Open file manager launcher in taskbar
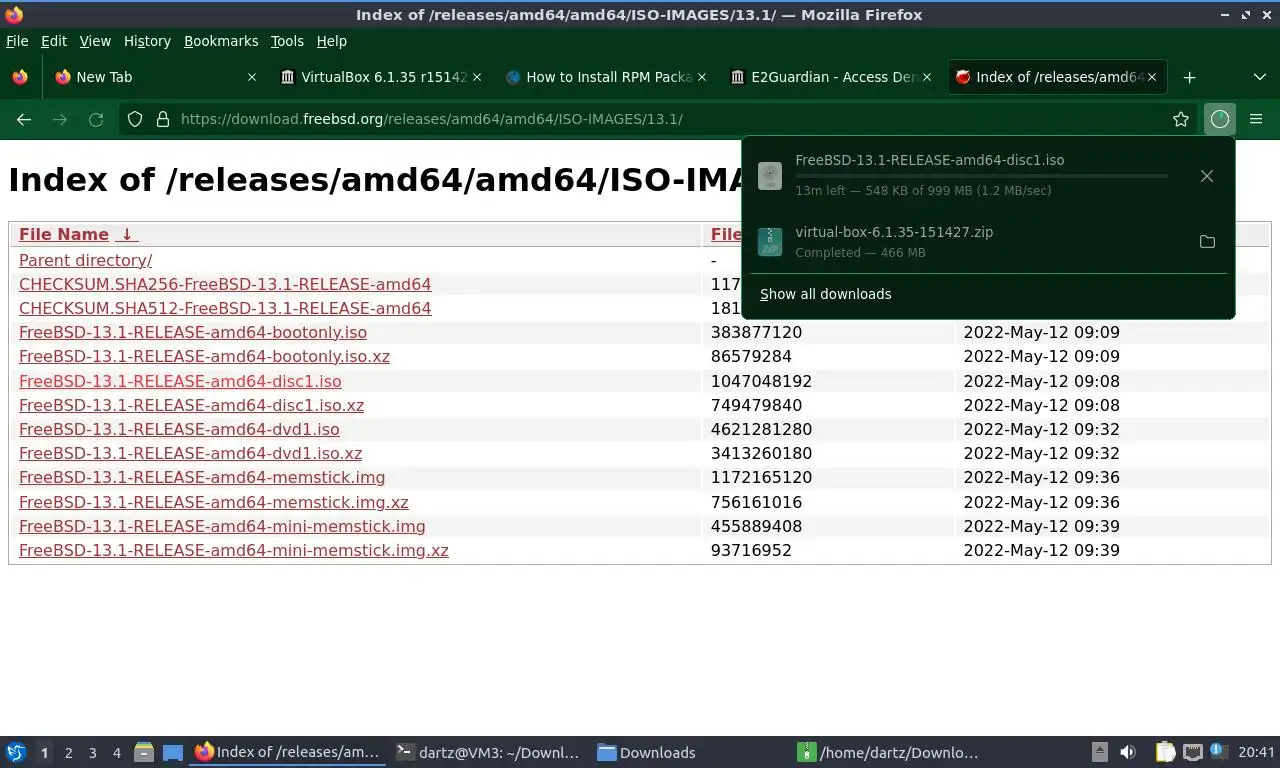 pyautogui.click(x=144, y=752)
